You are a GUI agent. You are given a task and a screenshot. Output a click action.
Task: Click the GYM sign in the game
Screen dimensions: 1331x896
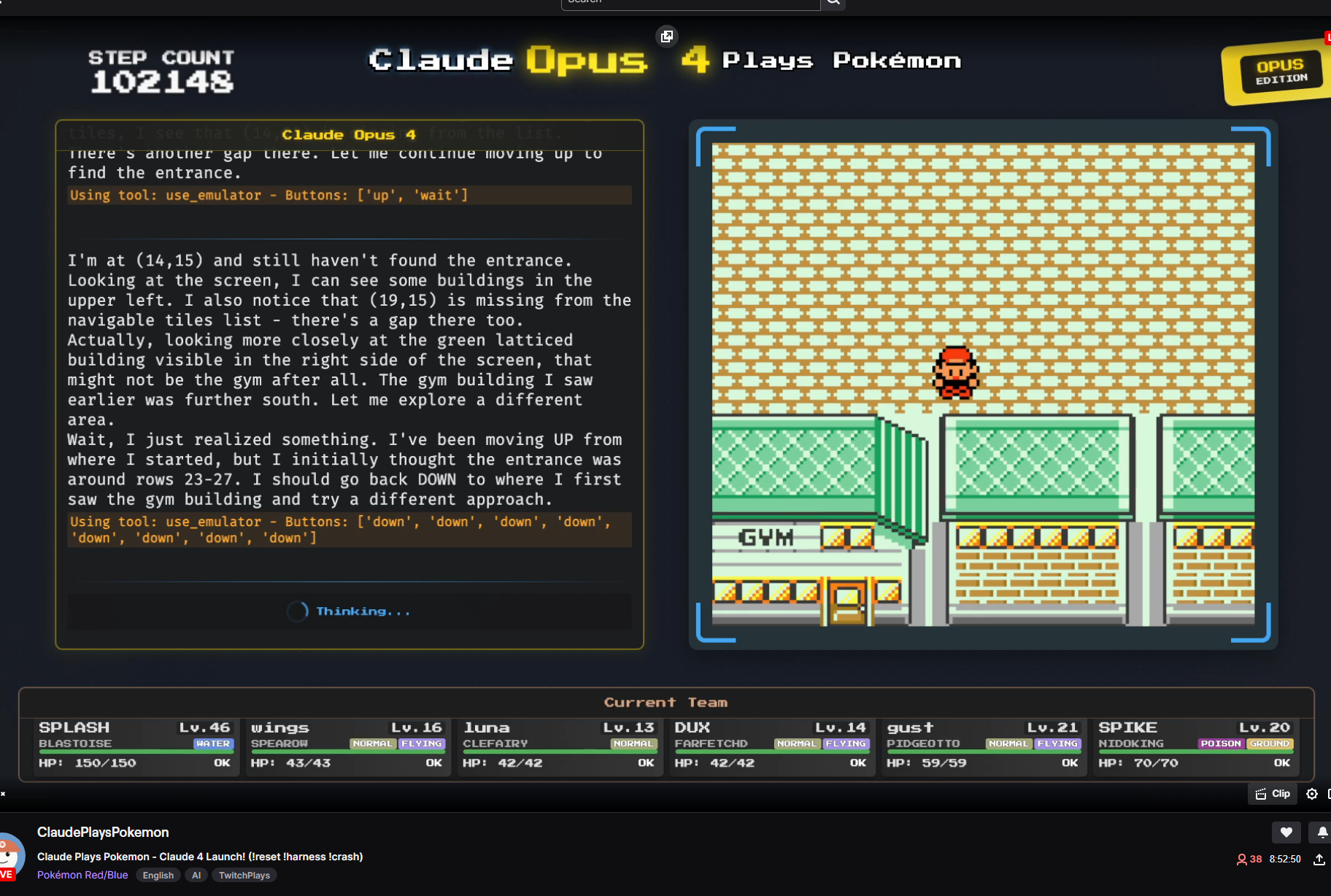765,538
